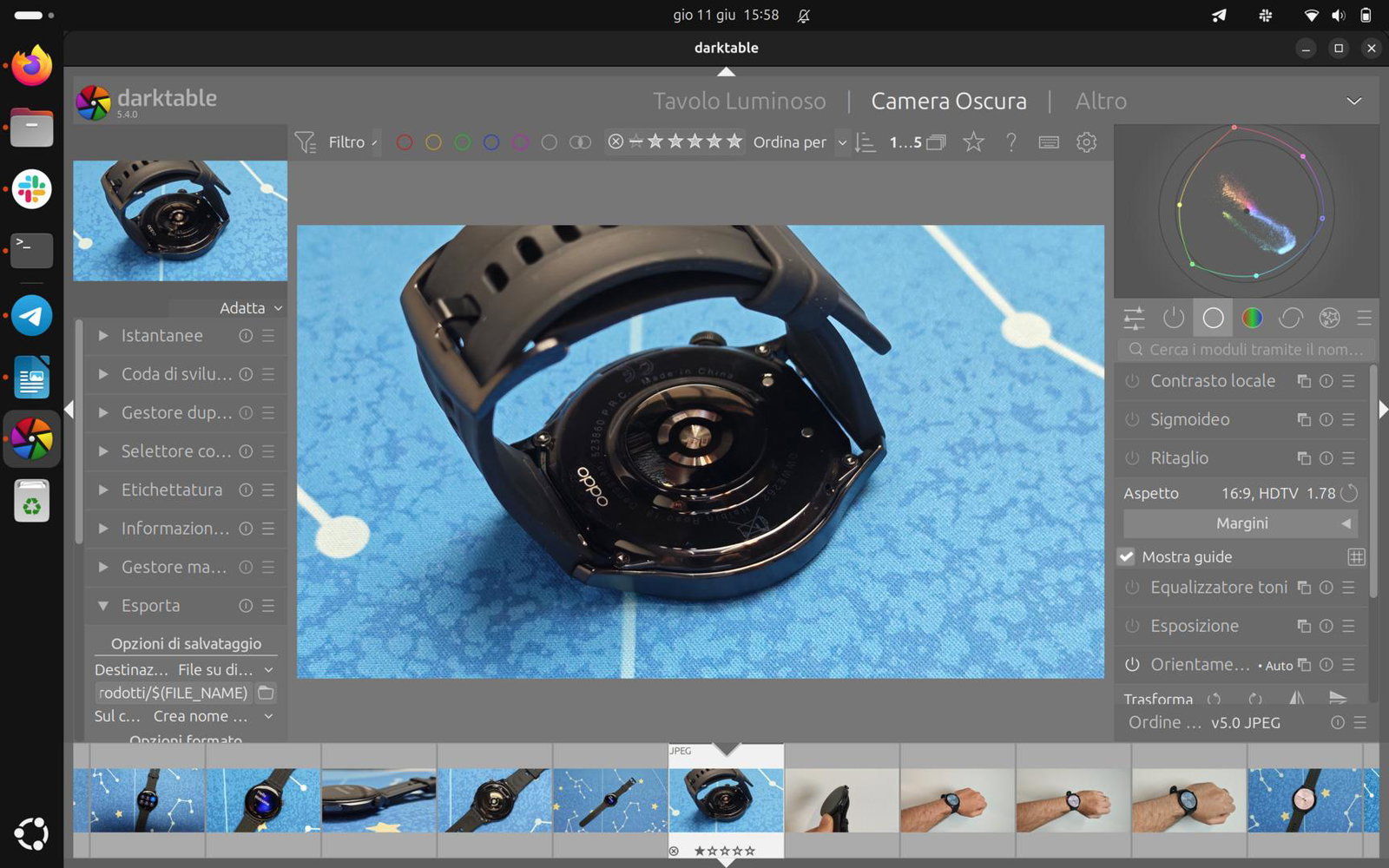Show active modules power icon tab

click(x=1174, y=319)
